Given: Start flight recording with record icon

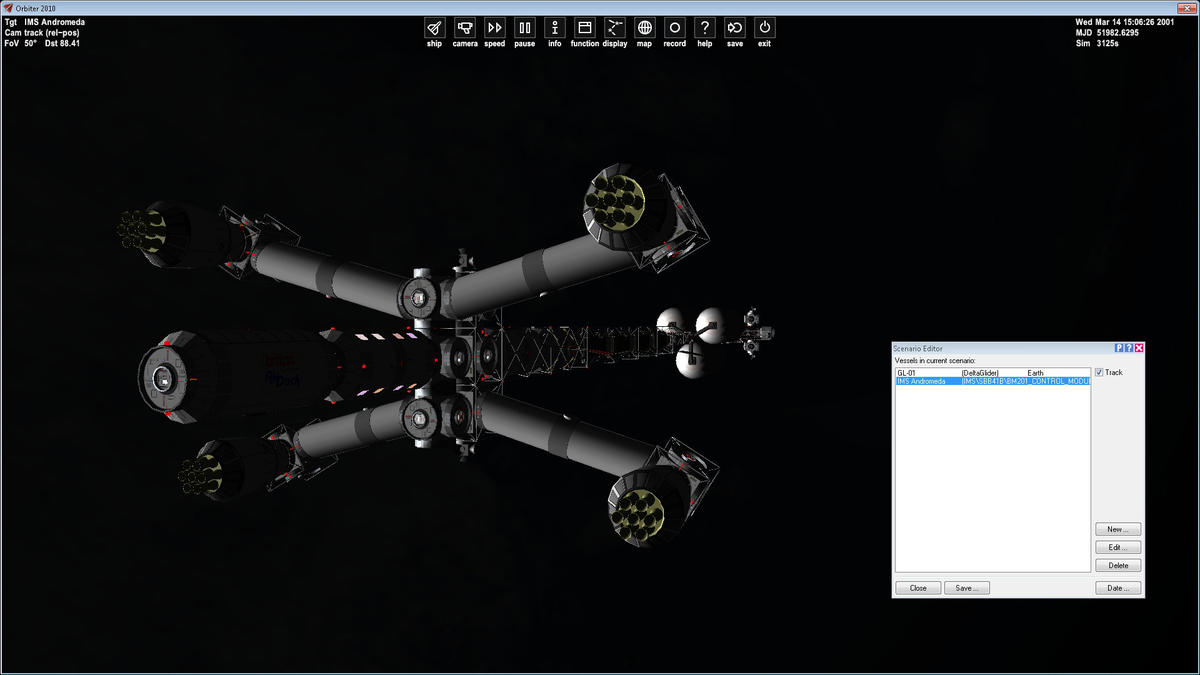Looking at the screenshot, I should point(675,28).
